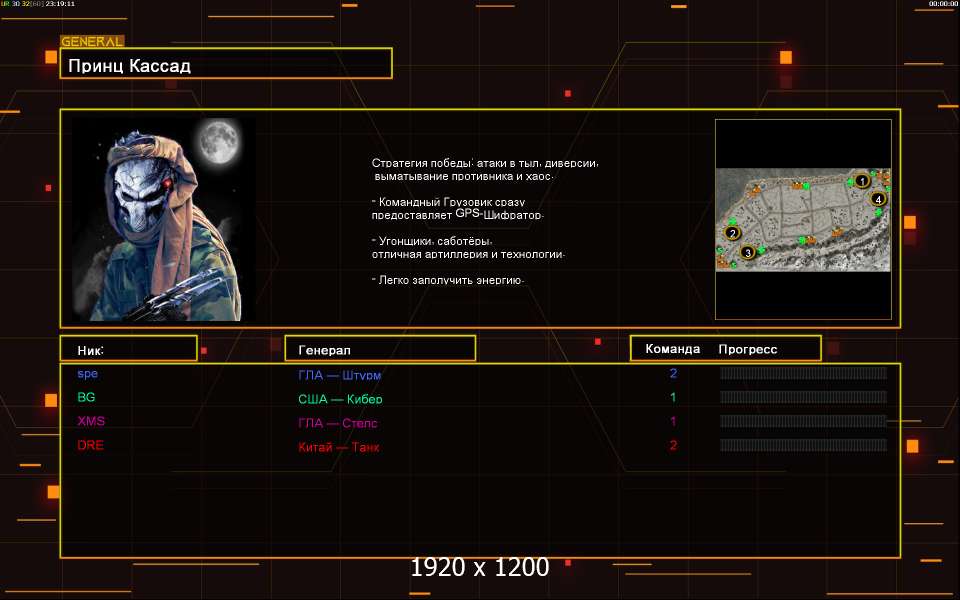Screen dimensions: 960x600
Task: Click the 00:00:00 timer at top right
Action: [x=943, y=4]
